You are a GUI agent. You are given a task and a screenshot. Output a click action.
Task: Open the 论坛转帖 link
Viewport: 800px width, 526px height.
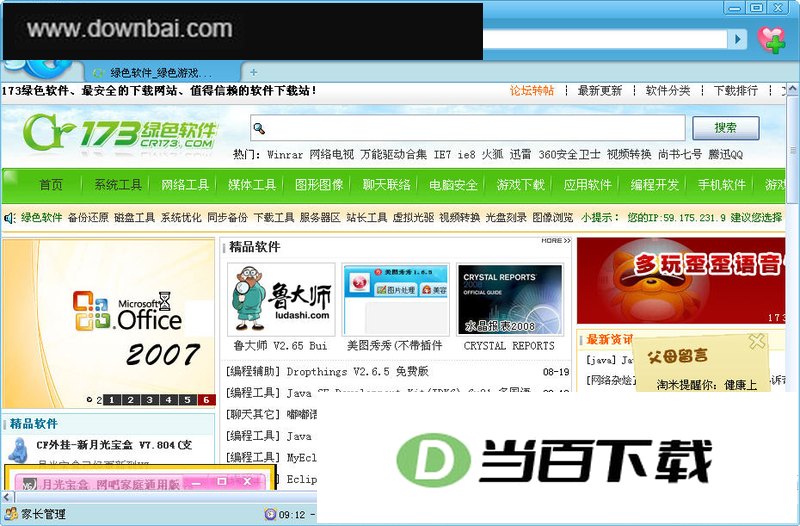pyautogui.click(x=532, y=91)
